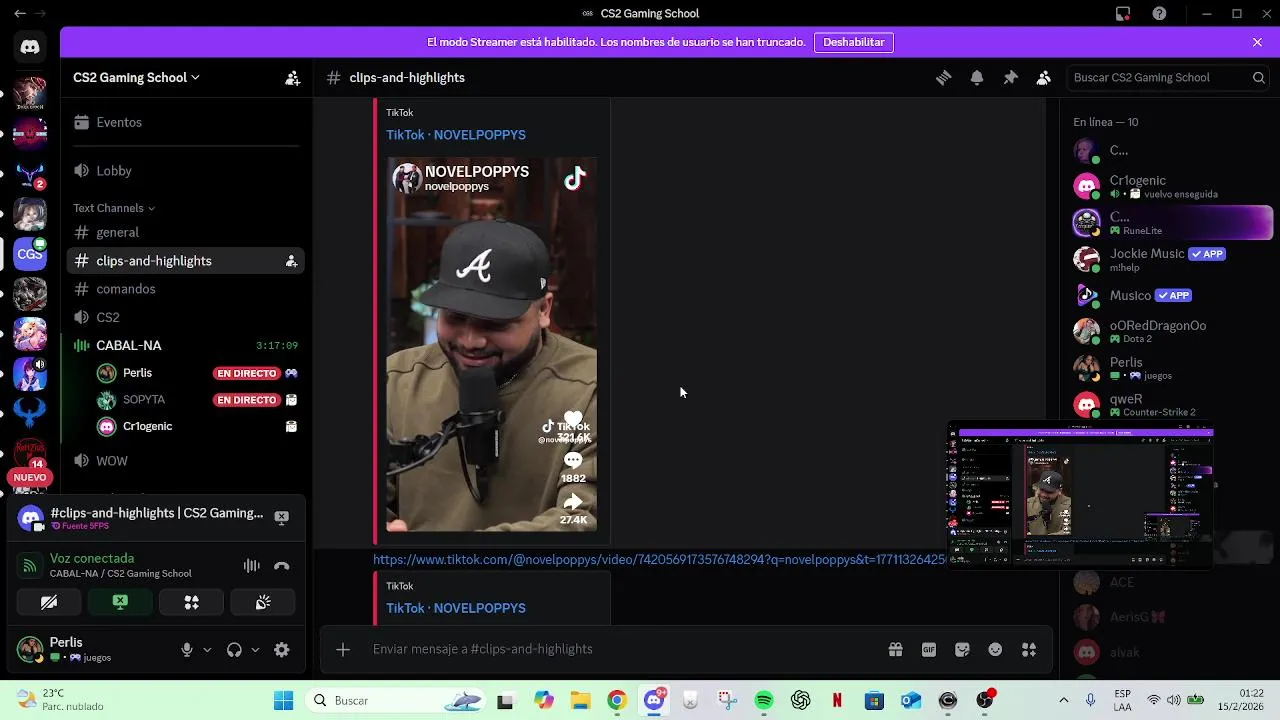Hide member list icon in header

click(1044, 78)
